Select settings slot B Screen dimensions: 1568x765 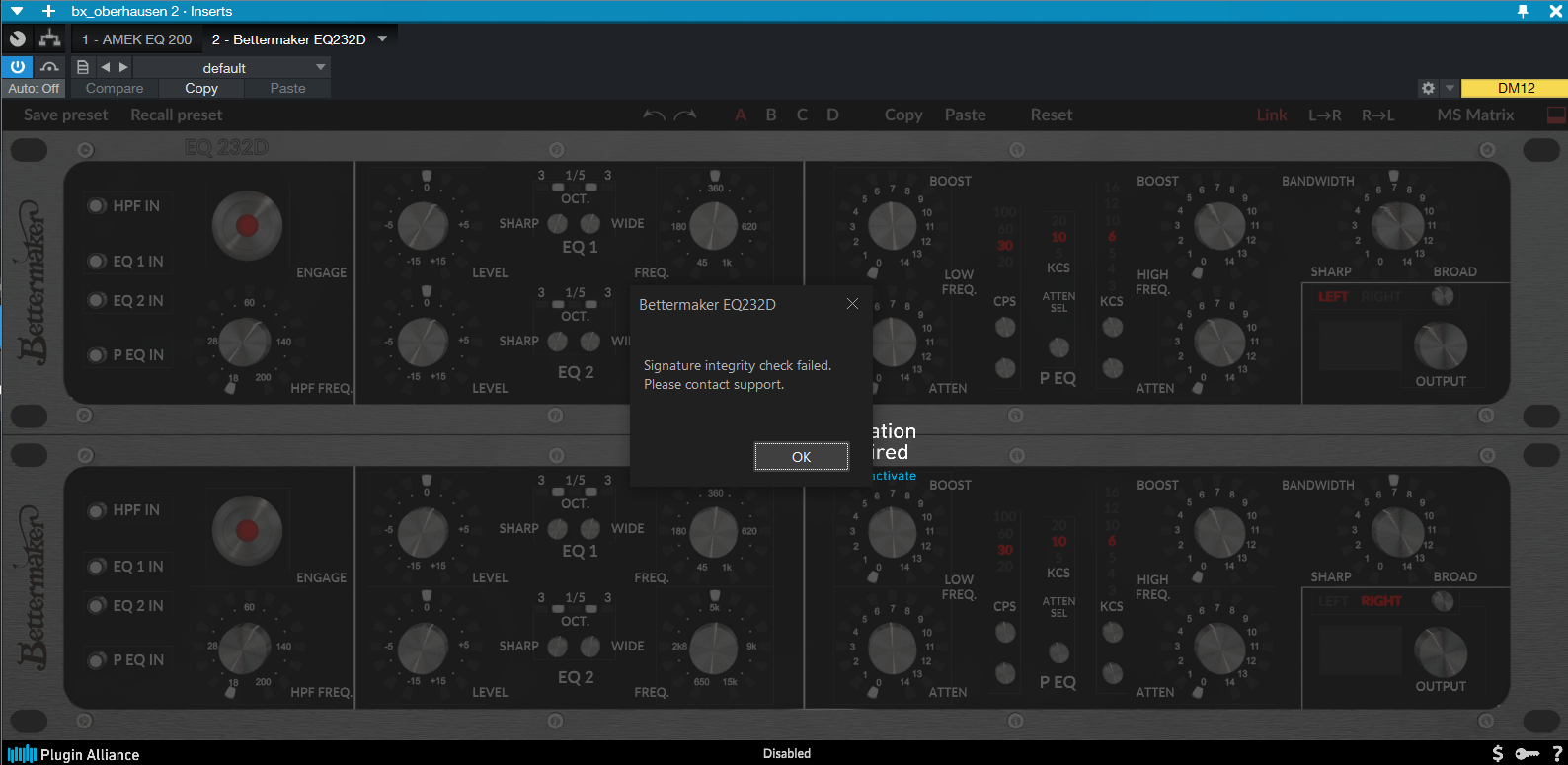click(x=771, y=115)
